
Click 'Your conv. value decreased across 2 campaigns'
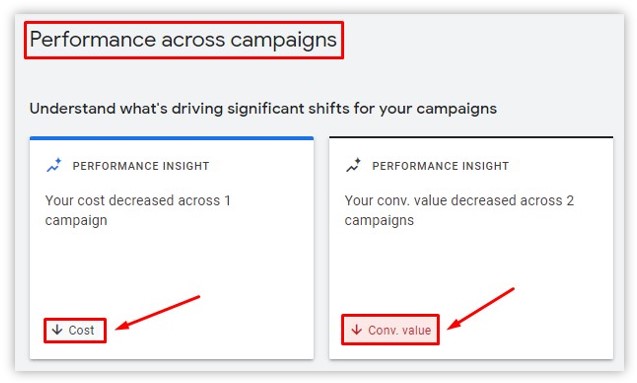(459, 210)
